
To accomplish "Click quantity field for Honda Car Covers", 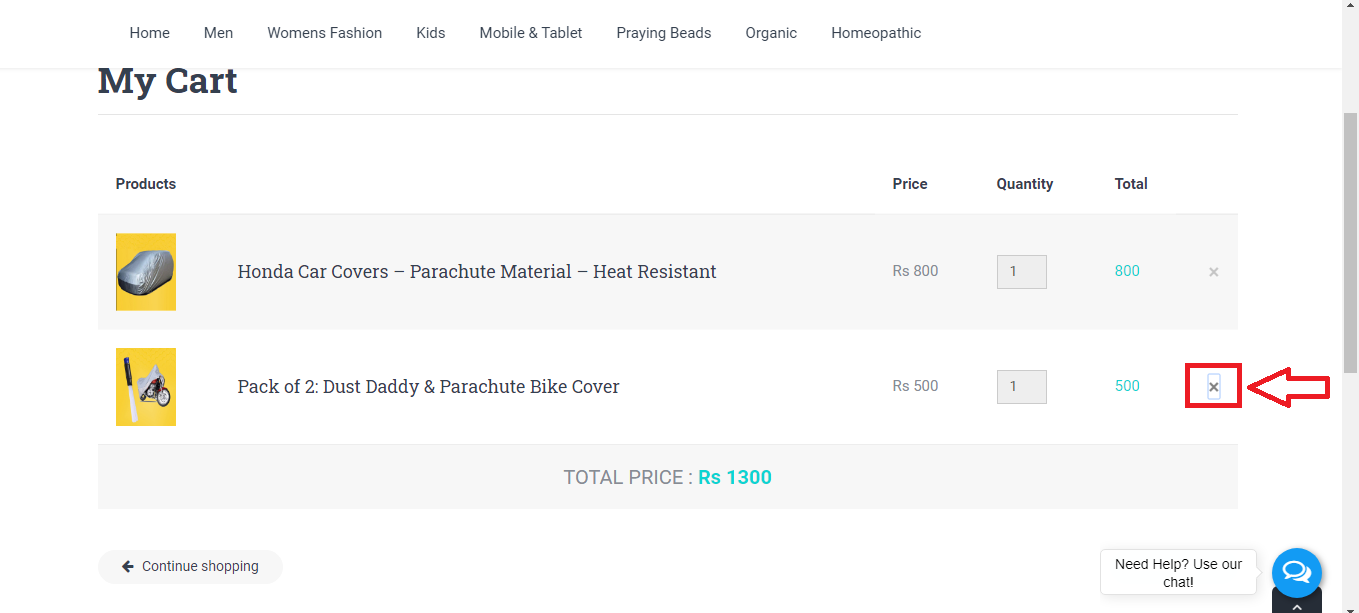I will [x=1021, y=272].
